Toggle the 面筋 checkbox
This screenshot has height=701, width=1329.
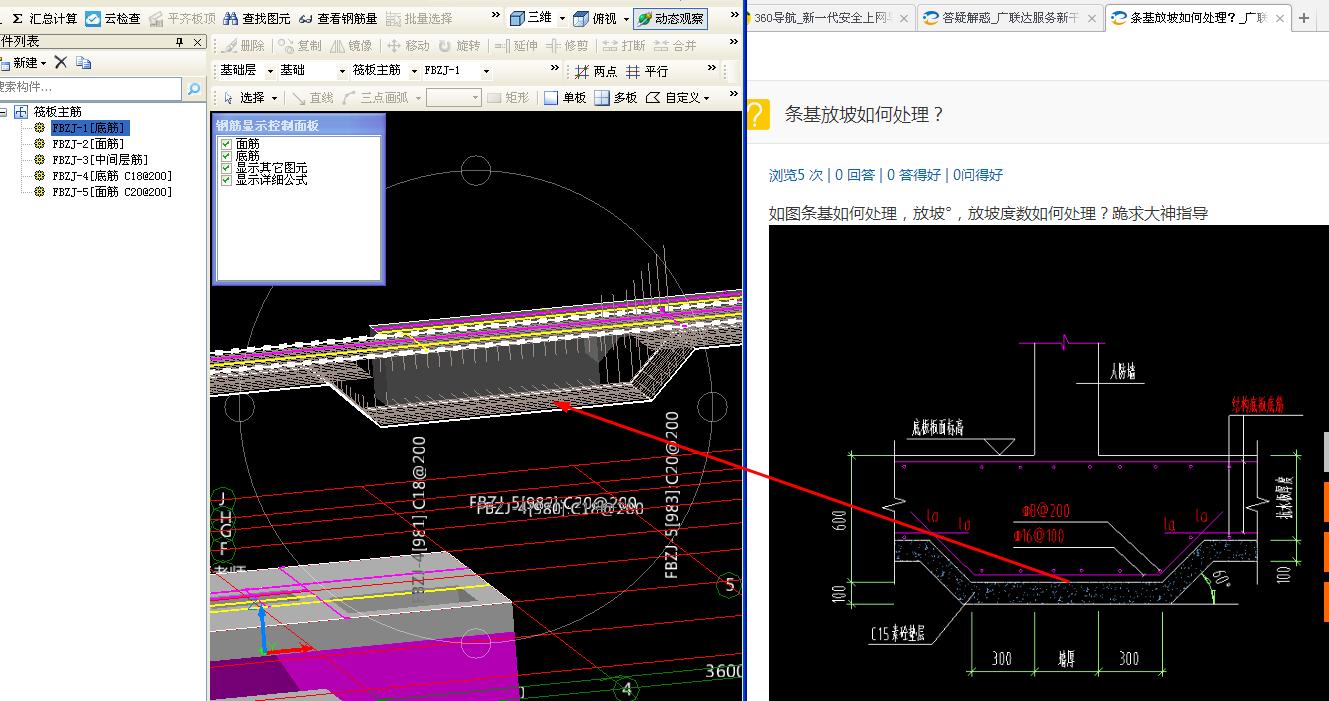[x=226, y=145]
